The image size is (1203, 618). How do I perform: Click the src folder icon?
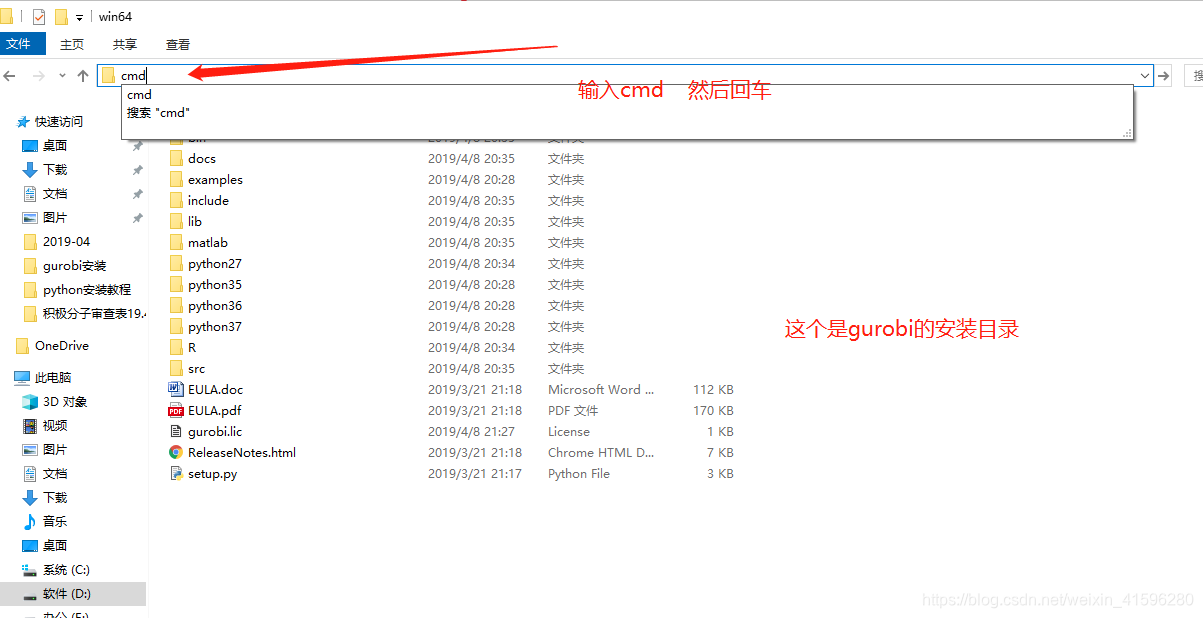176,369
